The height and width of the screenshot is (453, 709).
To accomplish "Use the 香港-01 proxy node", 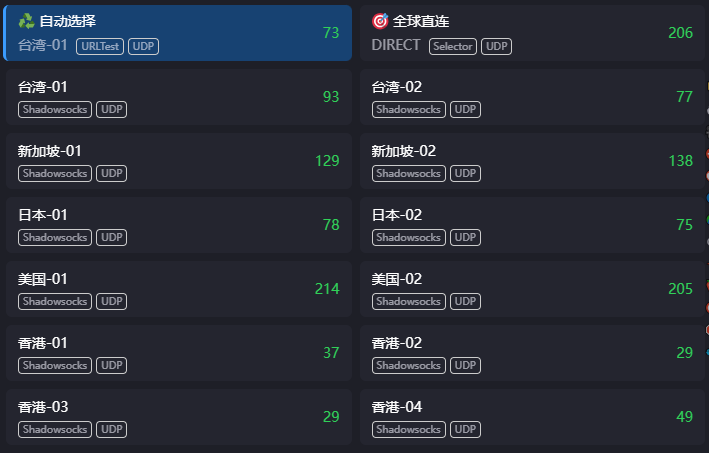I will [179, 353].
